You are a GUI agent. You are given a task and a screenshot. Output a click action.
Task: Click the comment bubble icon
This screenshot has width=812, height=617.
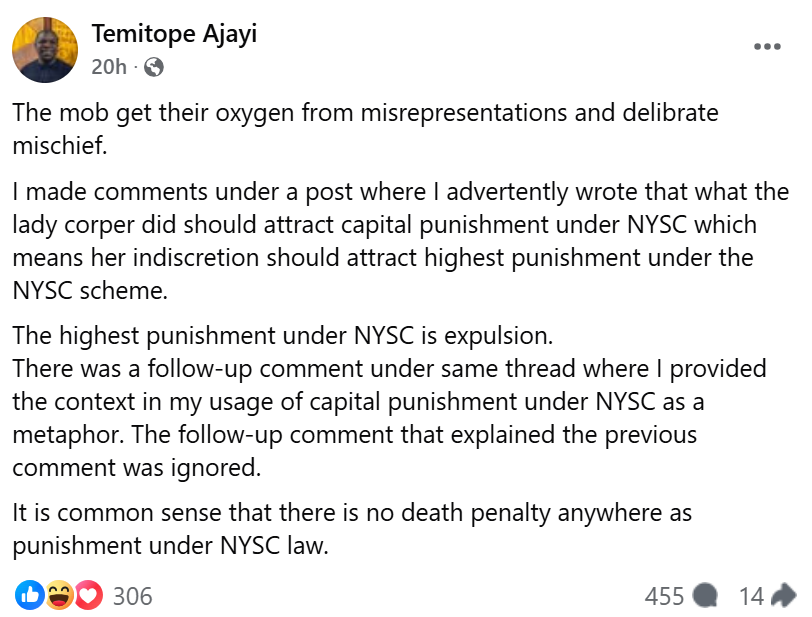pyautogui.click(x=706, y=596)
